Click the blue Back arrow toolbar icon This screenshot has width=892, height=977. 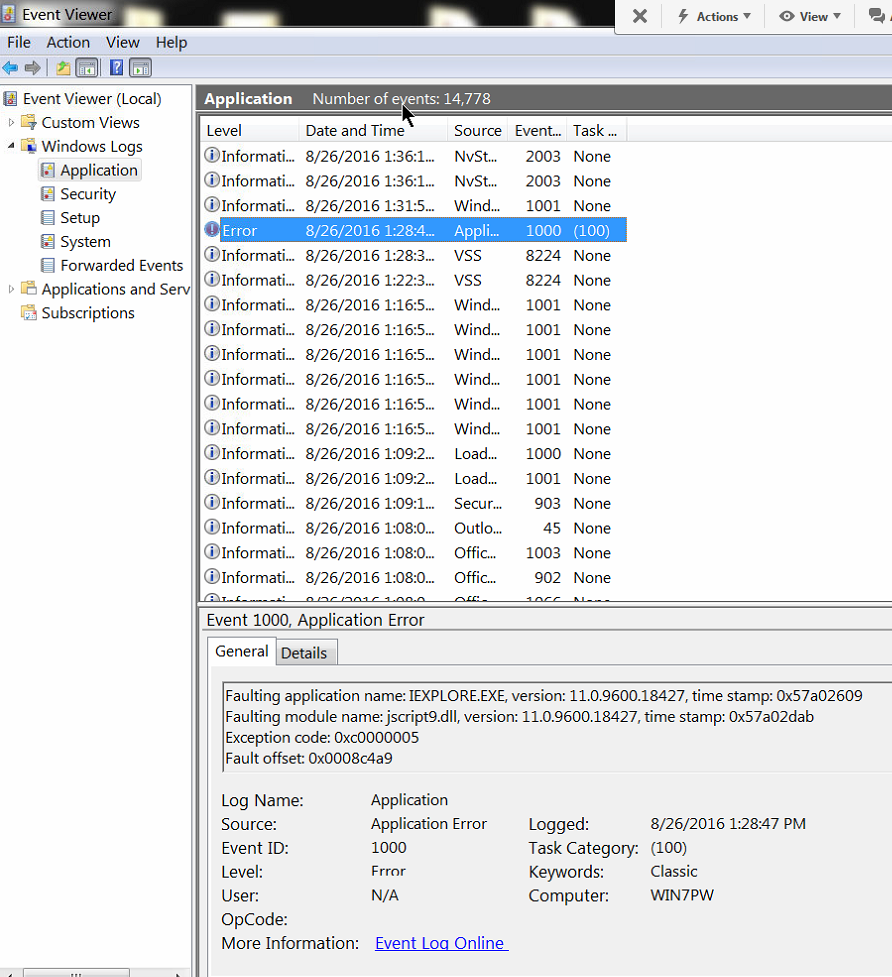(10, 68)
